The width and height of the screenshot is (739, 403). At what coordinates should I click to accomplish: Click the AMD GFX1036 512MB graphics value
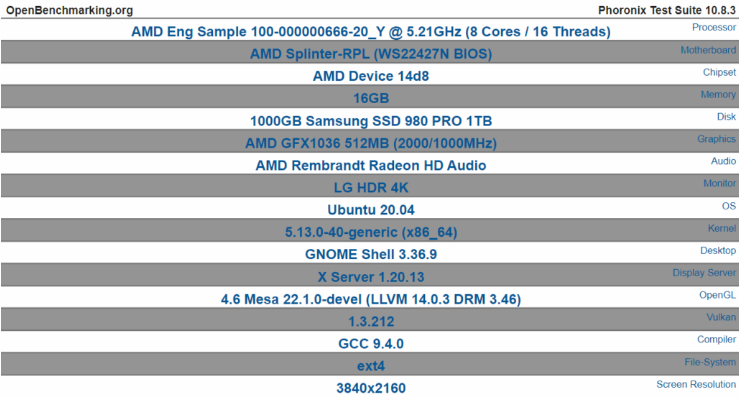(370, 143)
